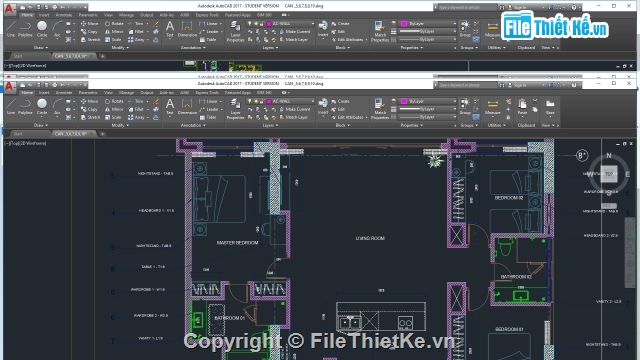Open Layer Properties in the front window

coord(236,109)
